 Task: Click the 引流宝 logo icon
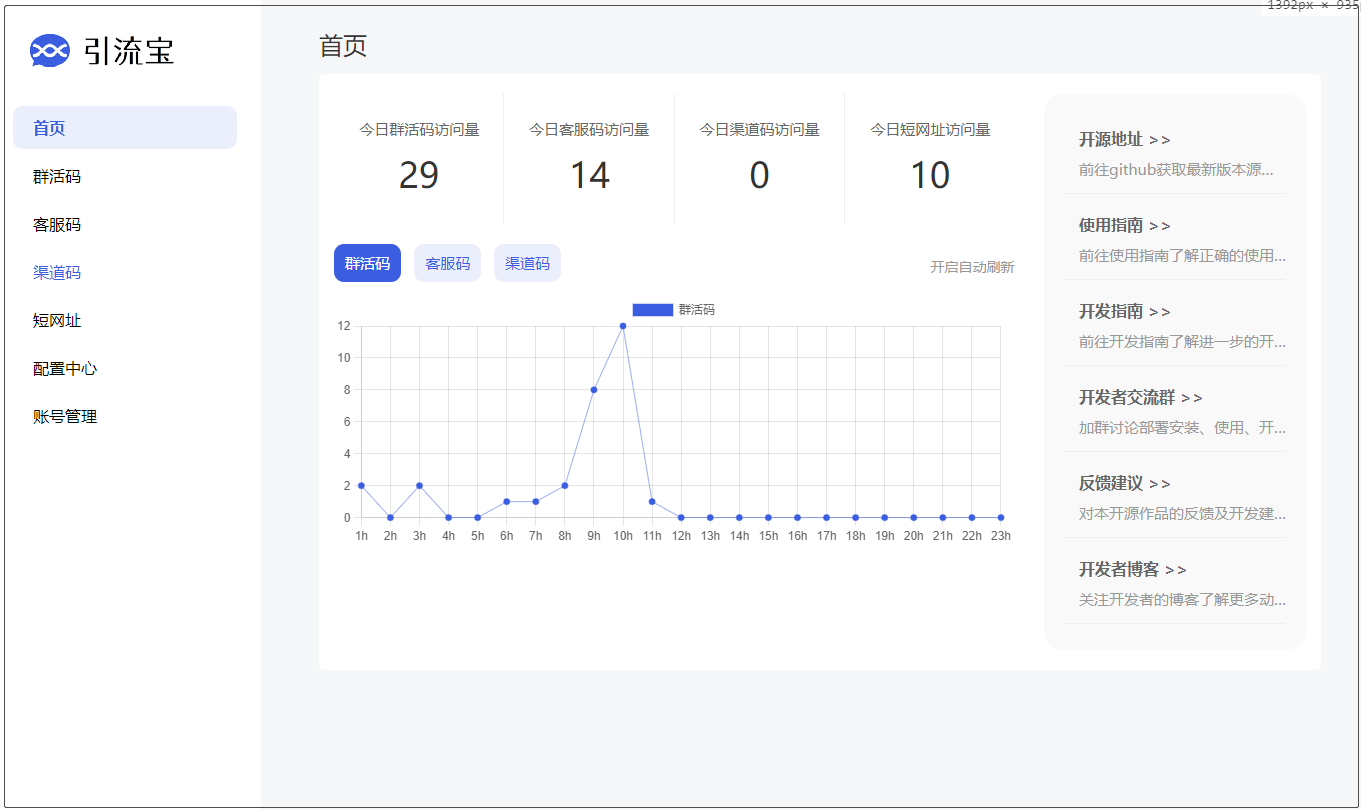click(x=50, y=50)
